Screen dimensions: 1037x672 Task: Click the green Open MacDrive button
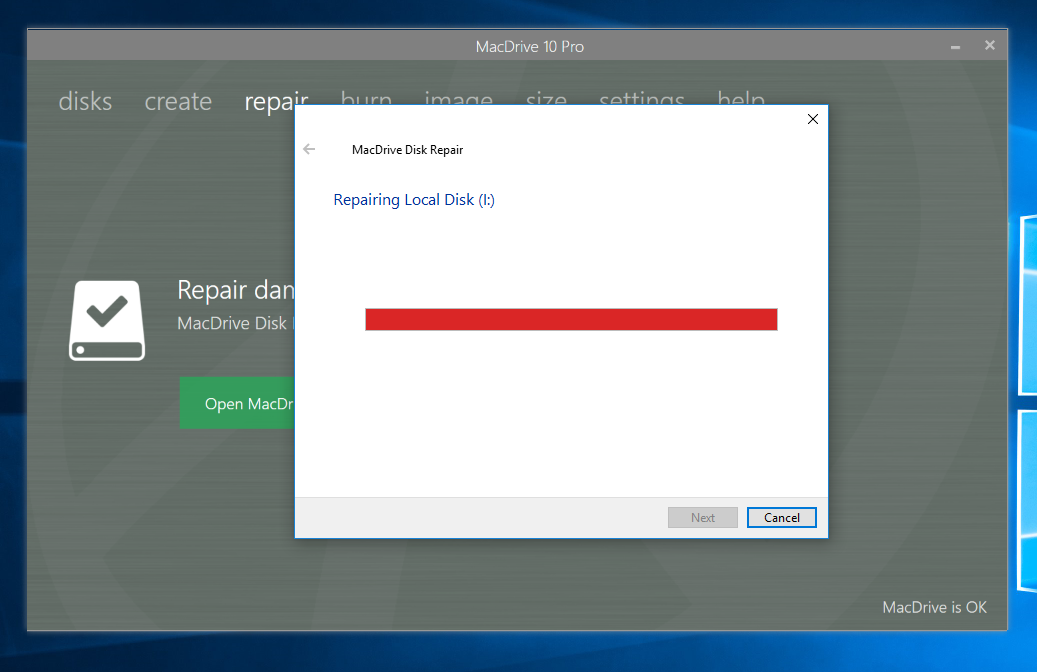[237, 403]
